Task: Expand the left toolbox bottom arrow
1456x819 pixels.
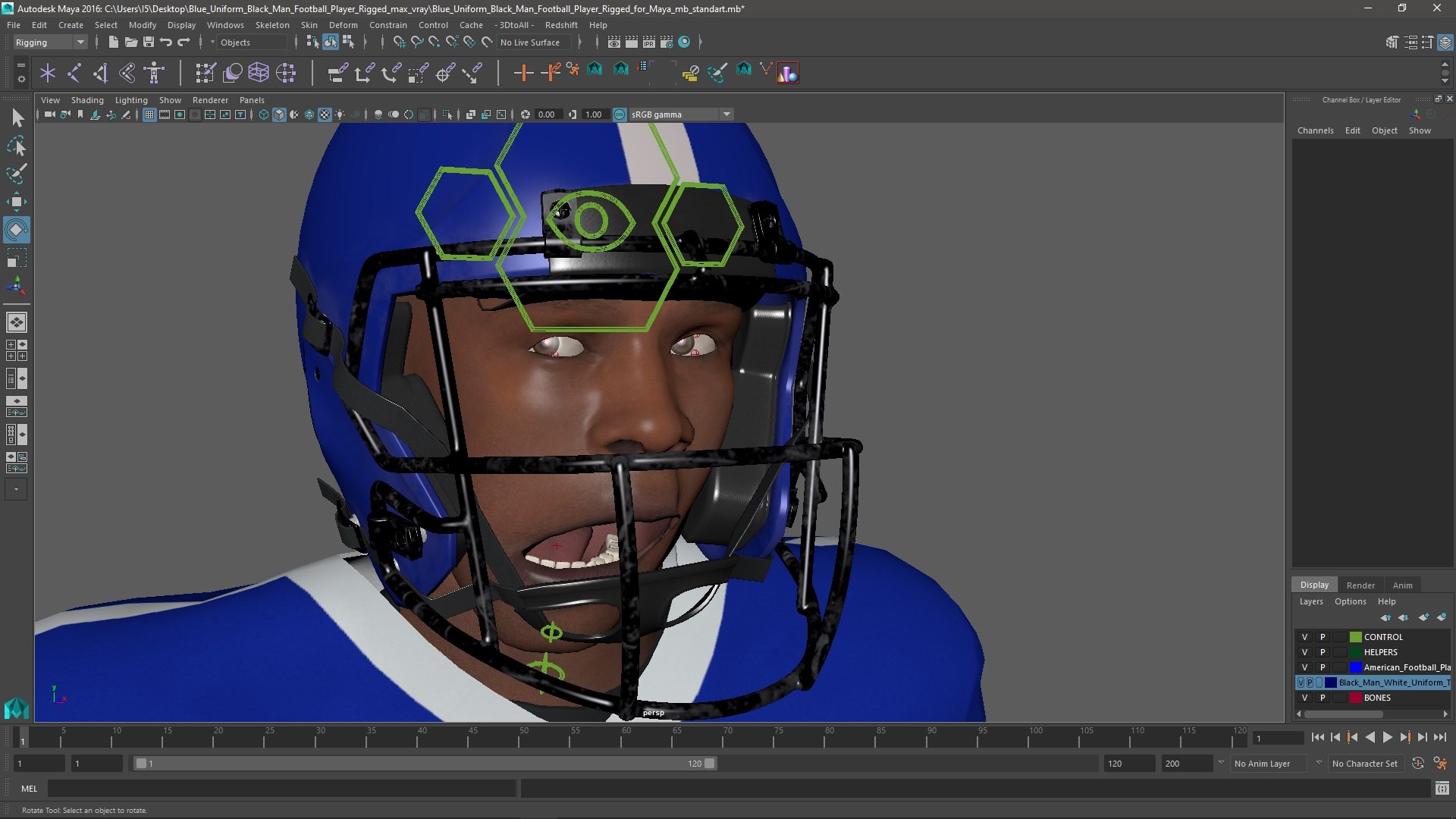Action: pyautogui.click(x=17, y=490)
